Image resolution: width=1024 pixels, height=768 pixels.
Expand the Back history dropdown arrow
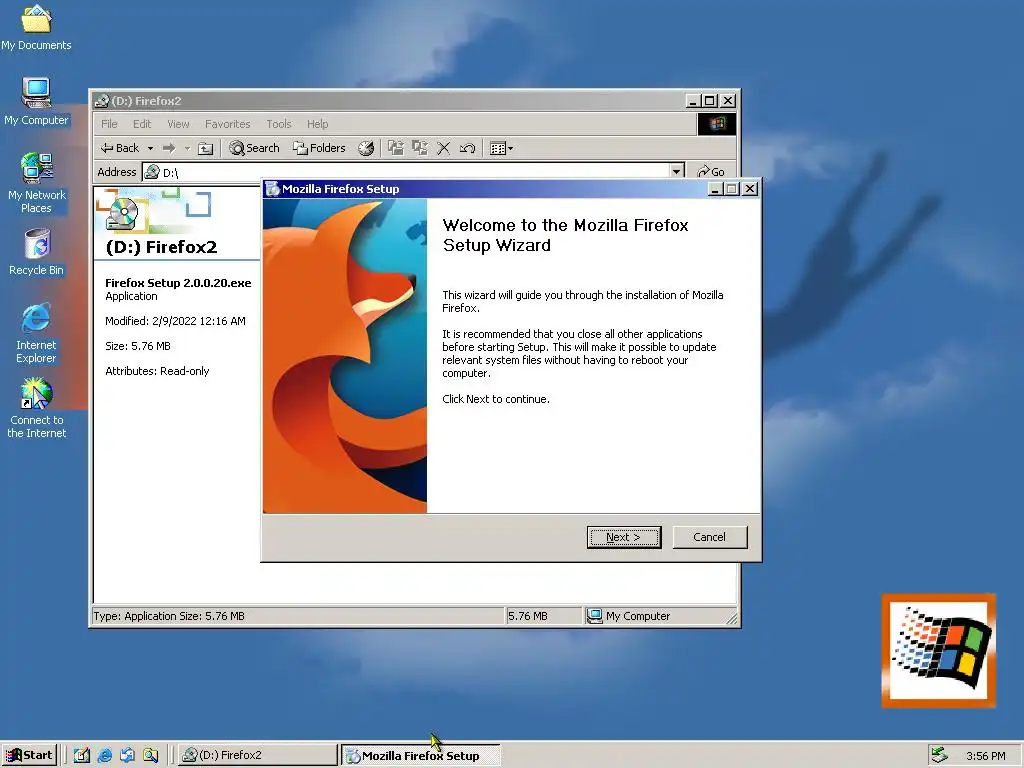[150, 148]
